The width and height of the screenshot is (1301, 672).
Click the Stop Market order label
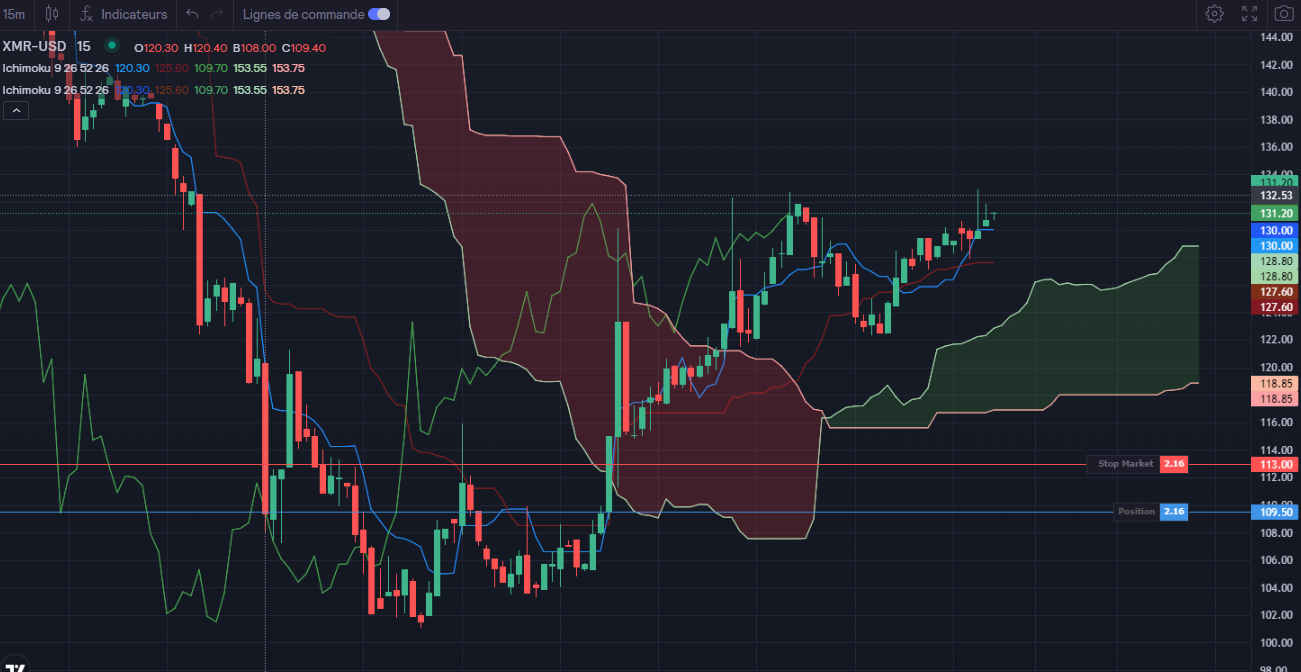(1125, 464)
